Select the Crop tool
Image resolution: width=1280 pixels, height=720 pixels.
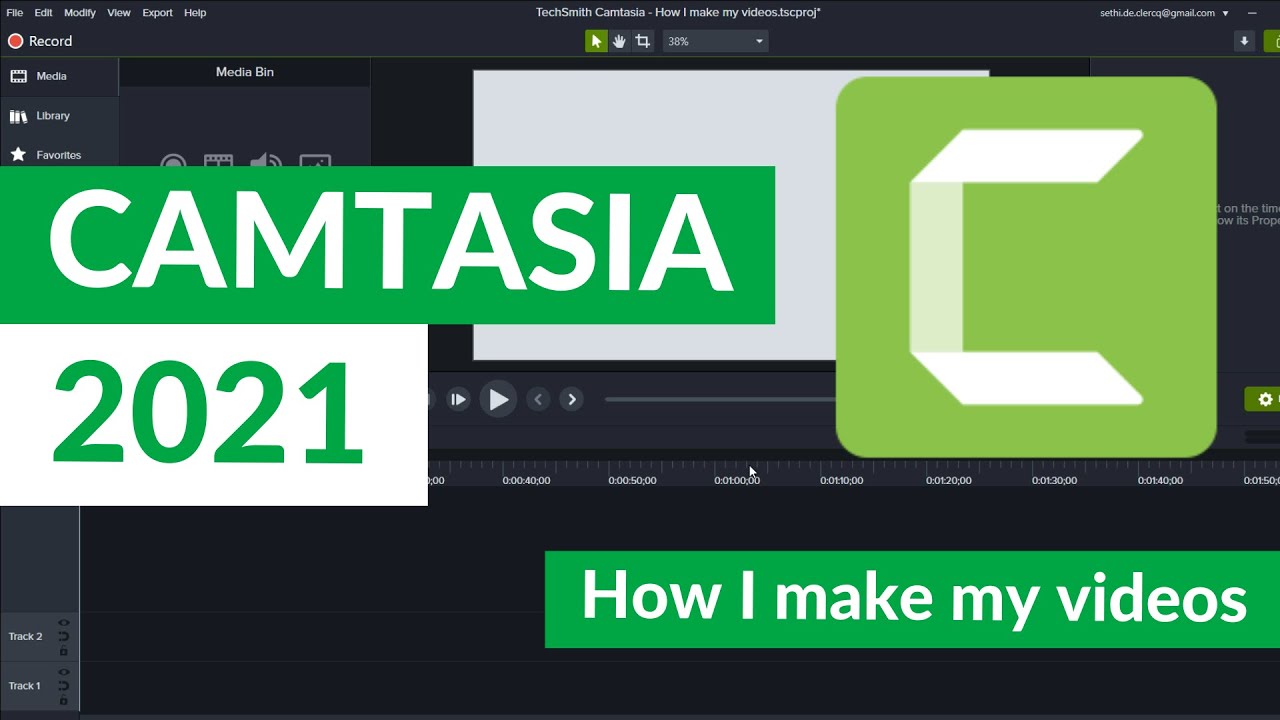coord(643,41)
